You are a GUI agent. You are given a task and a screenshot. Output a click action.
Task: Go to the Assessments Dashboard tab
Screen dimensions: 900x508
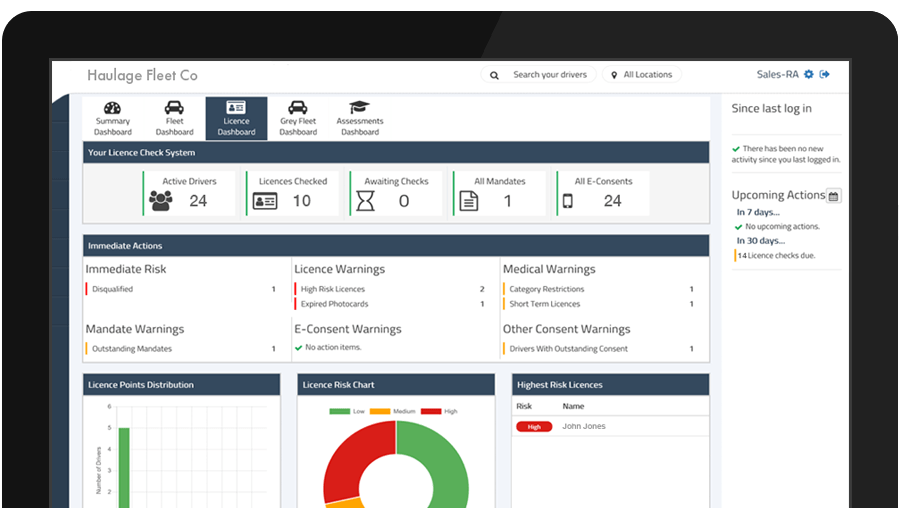[360, 118]
